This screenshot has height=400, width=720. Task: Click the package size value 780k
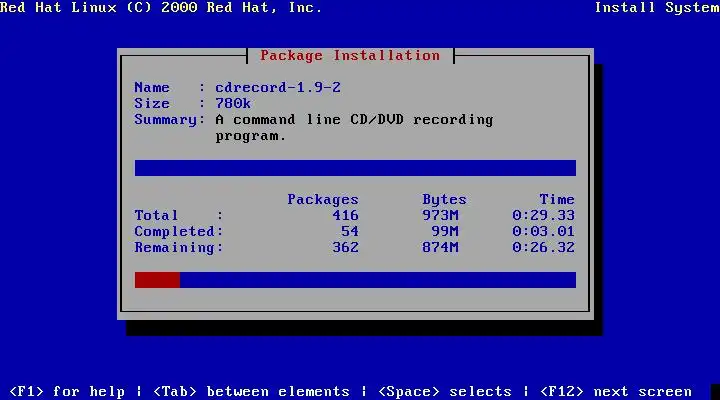tap(233, 103)
